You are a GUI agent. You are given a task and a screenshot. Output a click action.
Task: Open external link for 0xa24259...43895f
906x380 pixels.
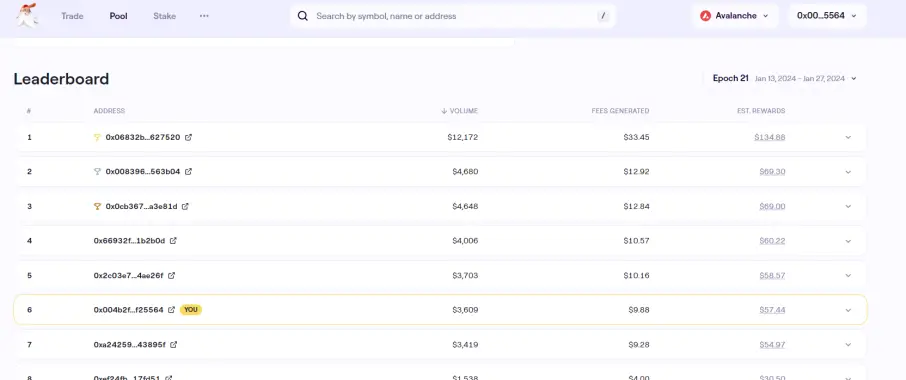click(x=173, y=345)
